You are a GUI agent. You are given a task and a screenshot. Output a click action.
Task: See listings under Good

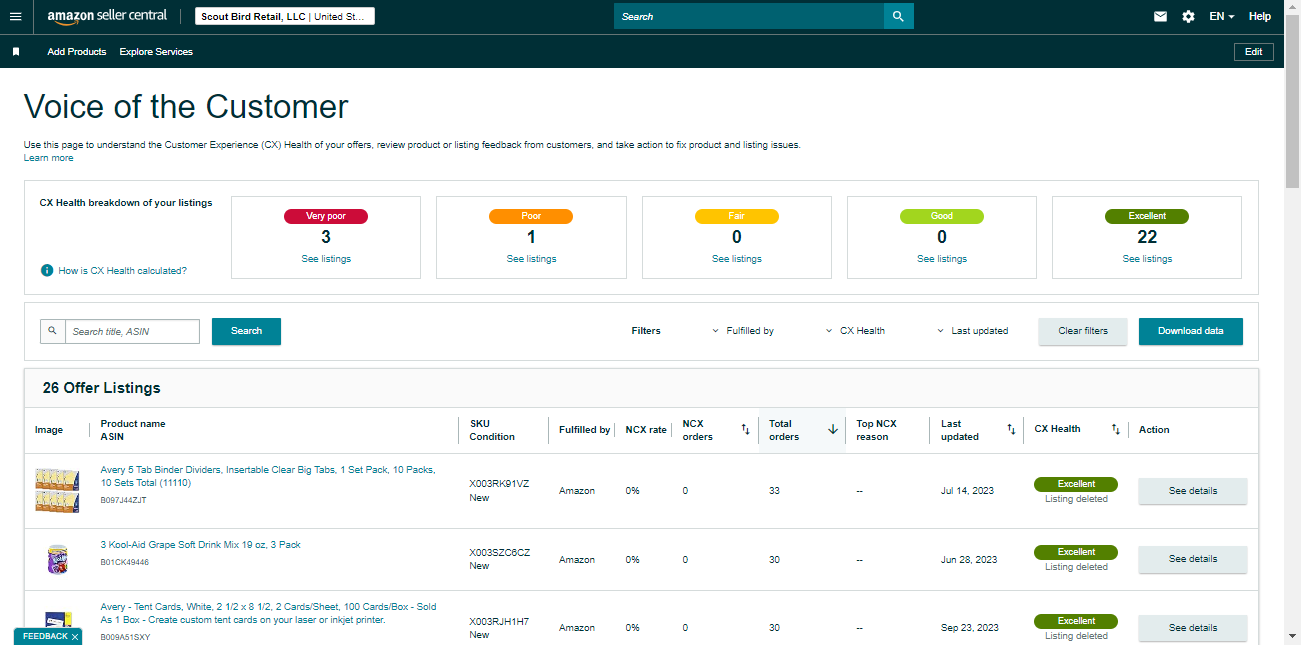tap(942, 259)
